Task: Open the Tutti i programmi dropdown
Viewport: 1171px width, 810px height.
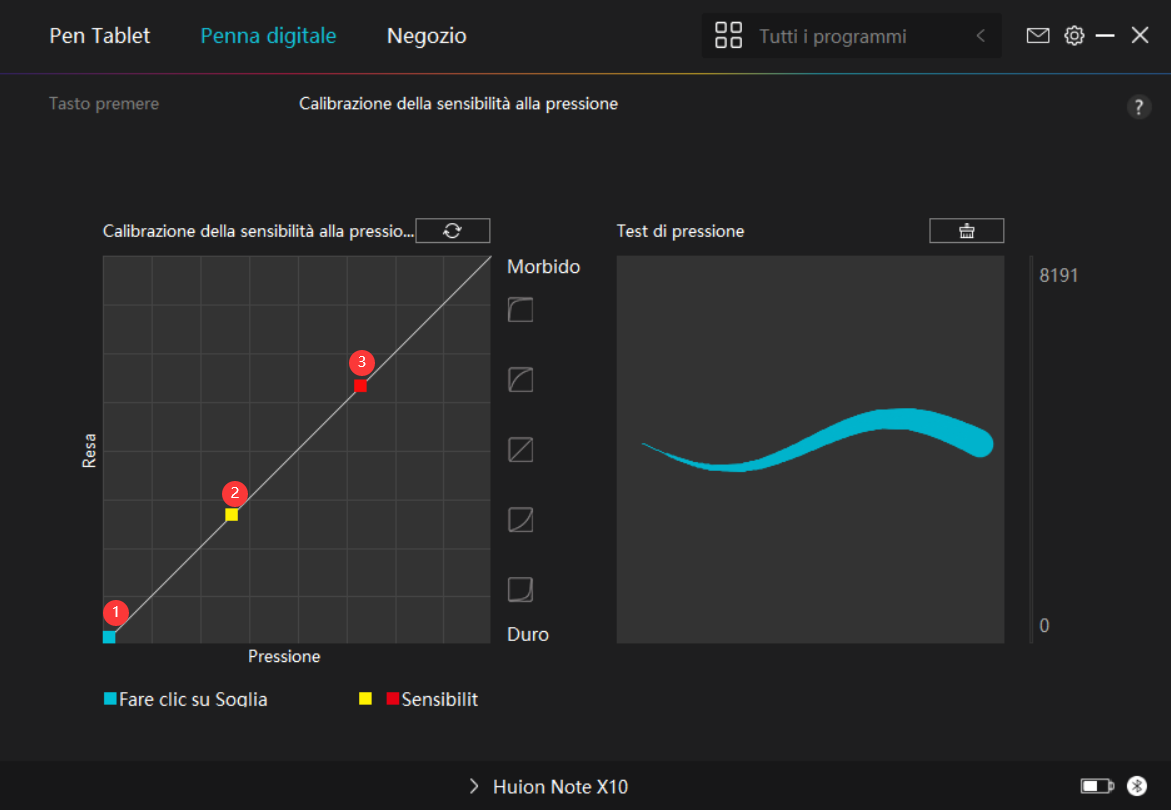Action: coord(832,37)
